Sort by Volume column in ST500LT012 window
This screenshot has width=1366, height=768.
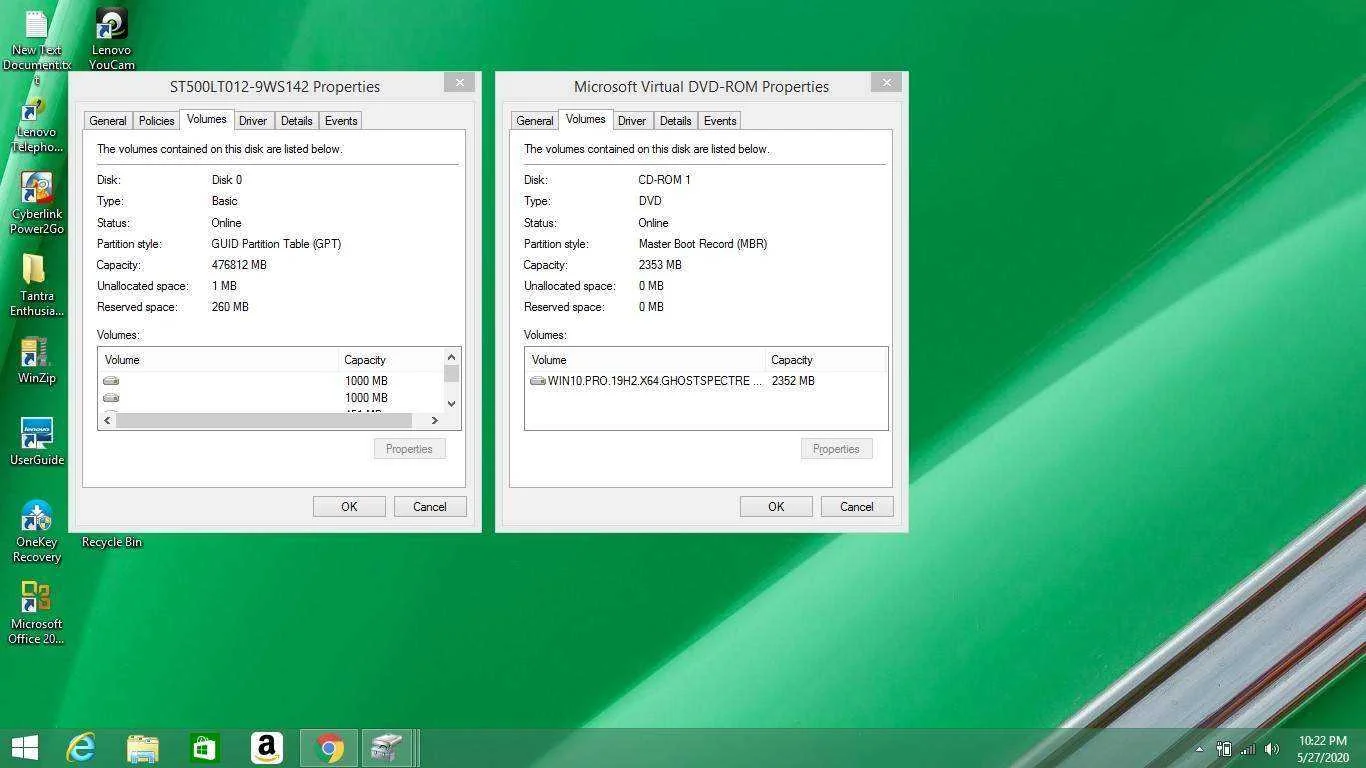click(219, 360)
